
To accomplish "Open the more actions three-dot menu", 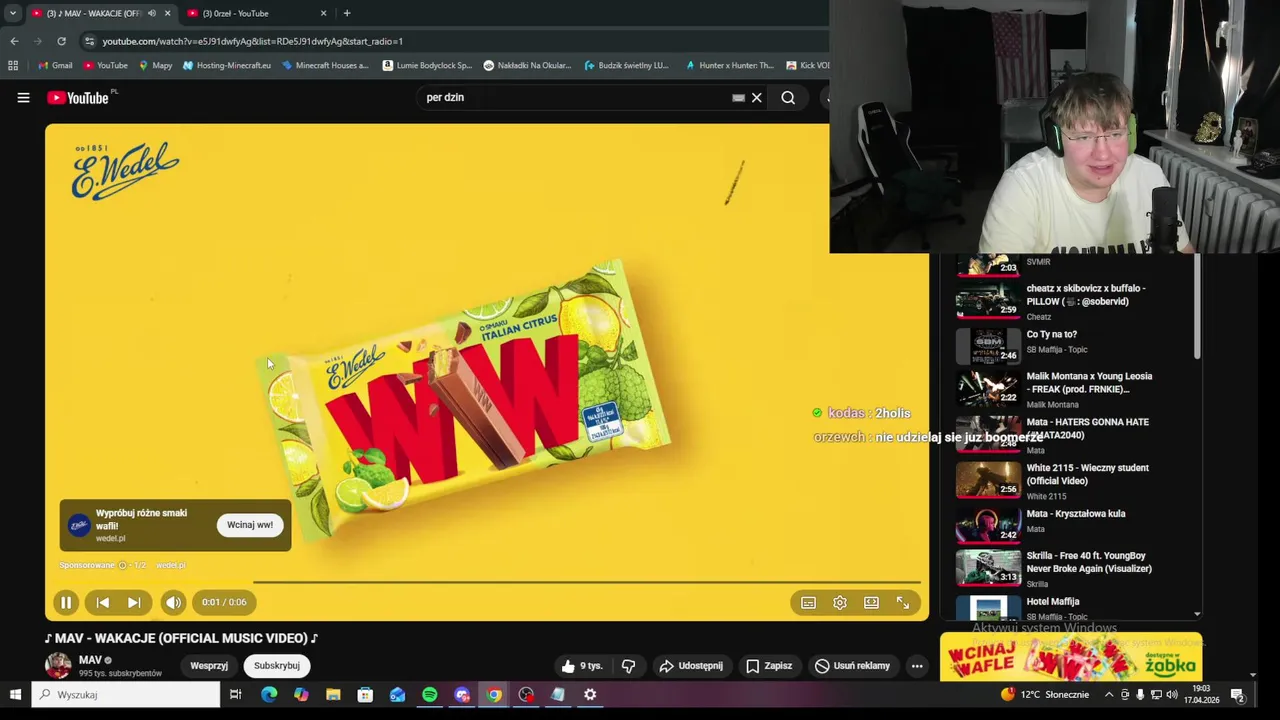I will tap(917, 666).
